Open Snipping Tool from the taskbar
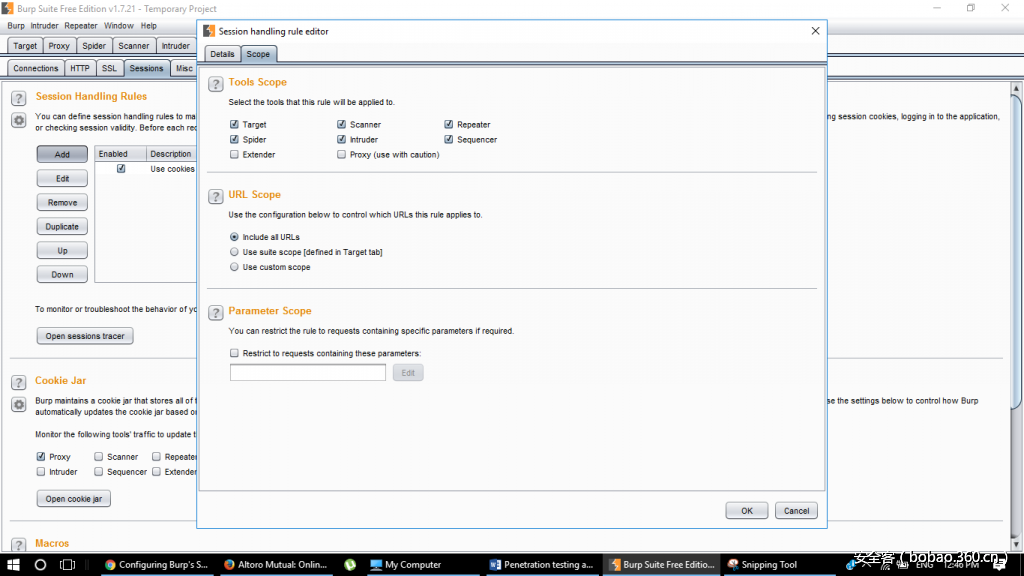 tap(765, 564)
